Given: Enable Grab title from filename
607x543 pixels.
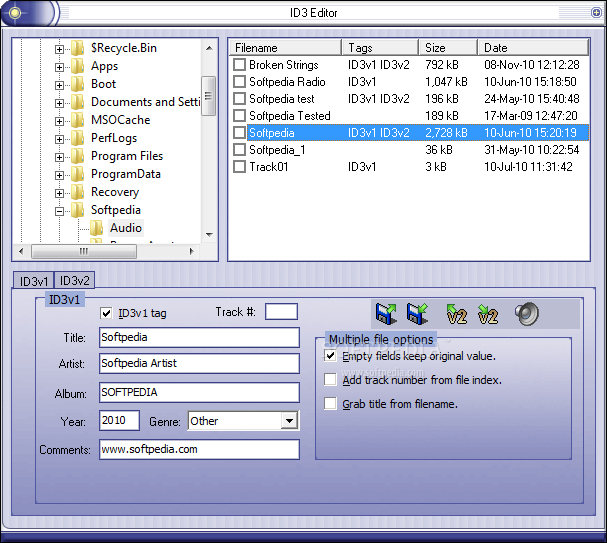Looking at the screenshot, I should [330, 404].
